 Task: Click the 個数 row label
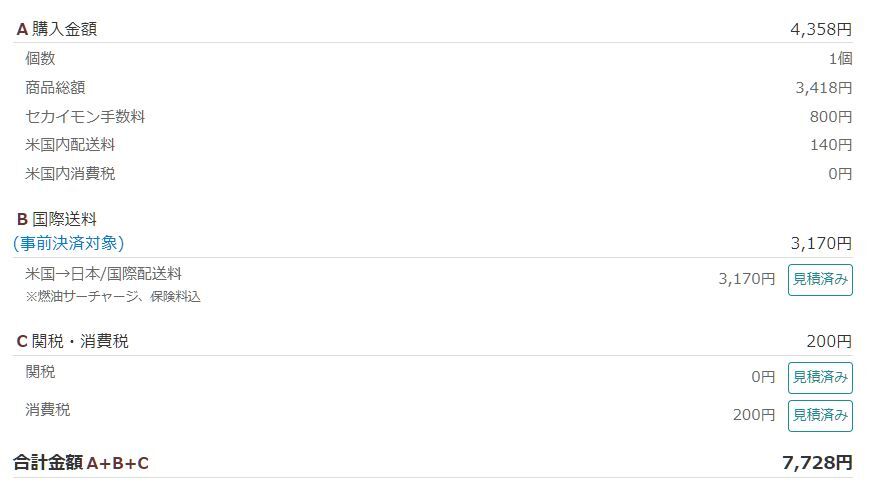(40, 59)
